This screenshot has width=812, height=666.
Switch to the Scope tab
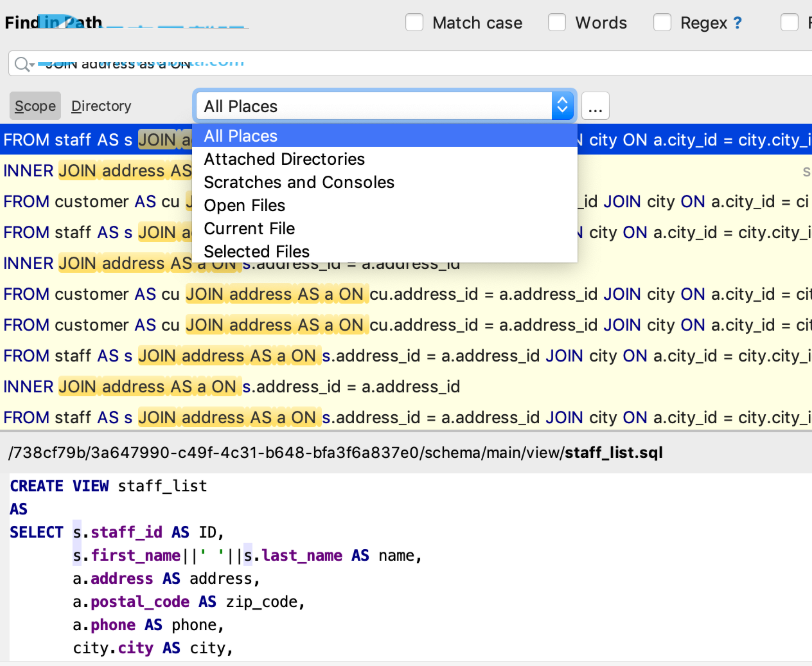(35, 106)
